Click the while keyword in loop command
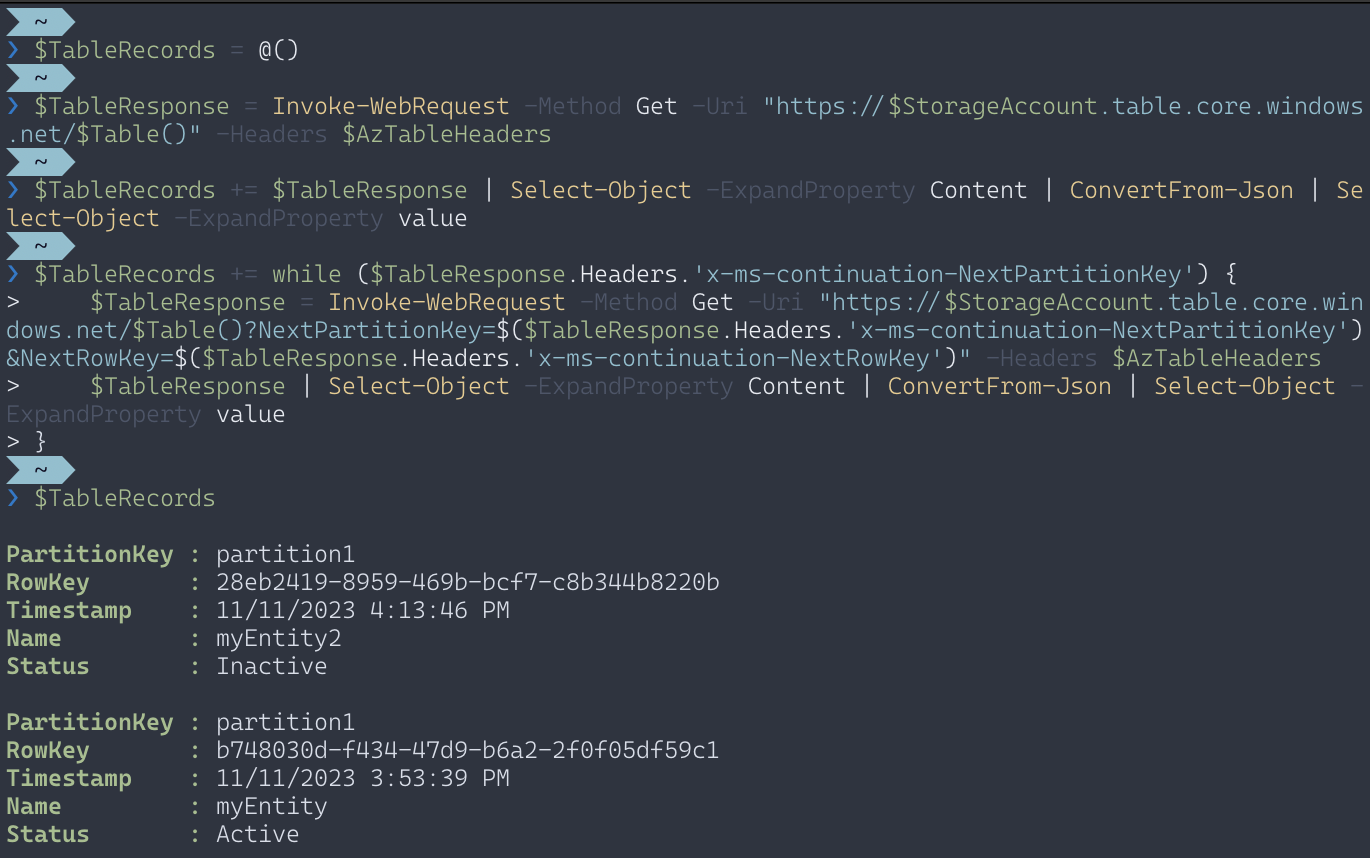Image resolution: width=1370 pixels, height=858 pixels. (307, 274)
